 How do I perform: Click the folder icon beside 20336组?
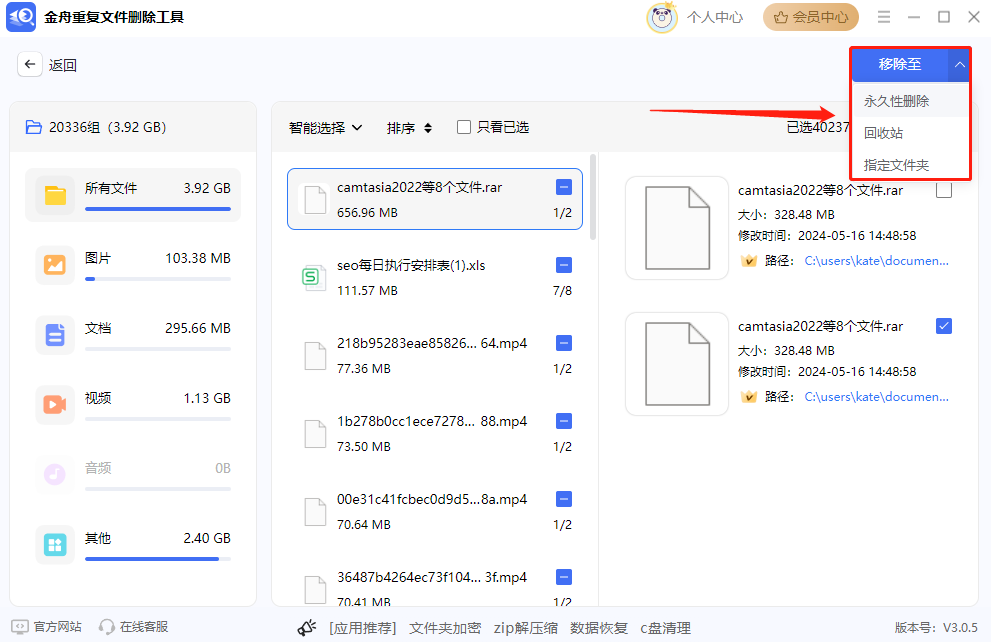click(33, 128)
